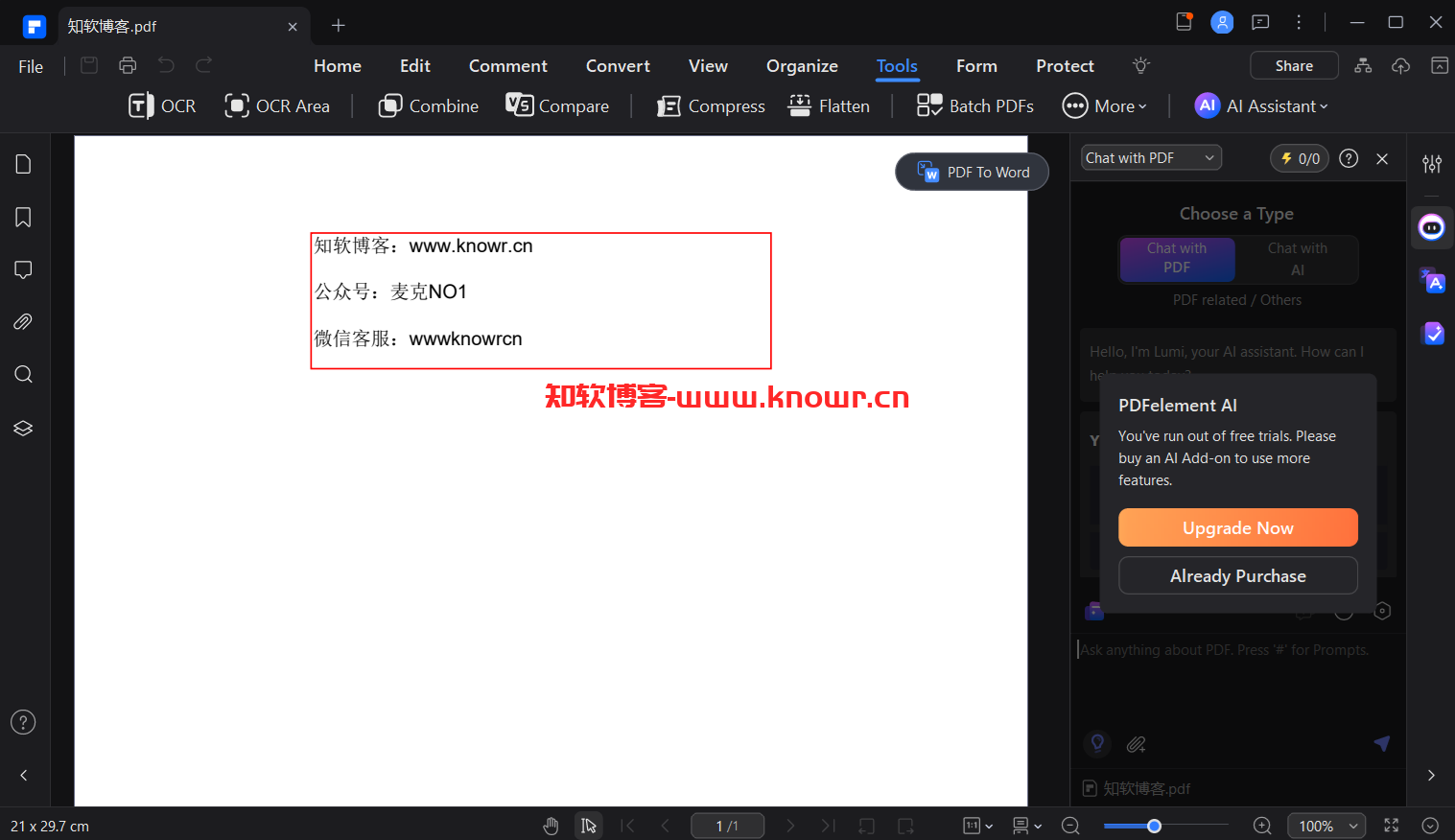Open the page fit mode dropdown
This screenshot has height=840, width=1455.
coord(978,826)
